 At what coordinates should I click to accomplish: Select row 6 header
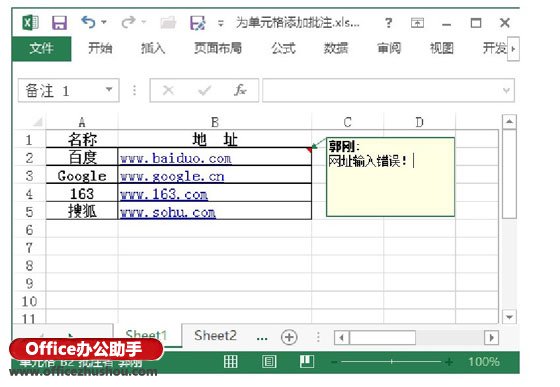(29, 230)
